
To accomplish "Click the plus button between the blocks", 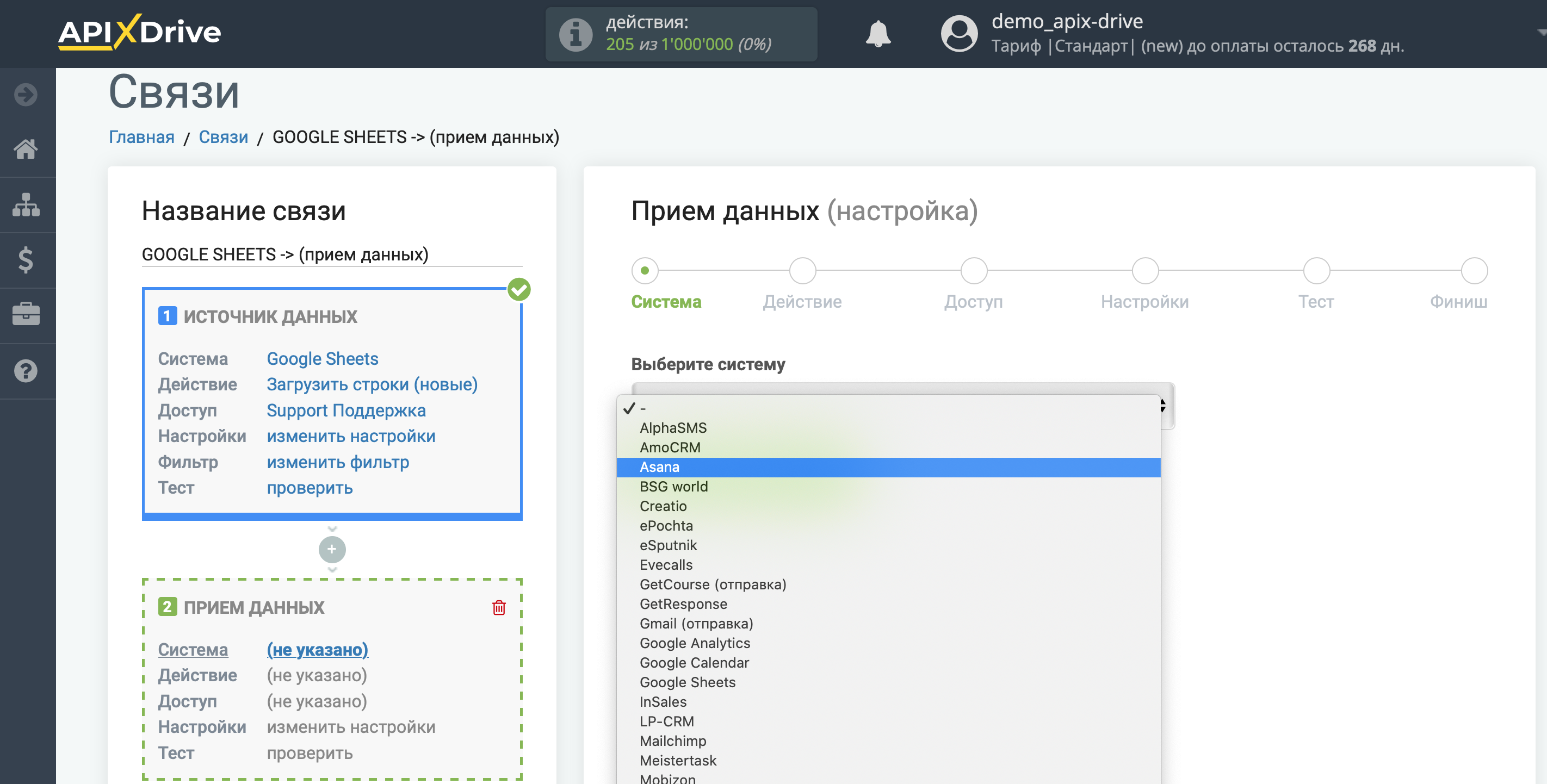I will 331,549.
